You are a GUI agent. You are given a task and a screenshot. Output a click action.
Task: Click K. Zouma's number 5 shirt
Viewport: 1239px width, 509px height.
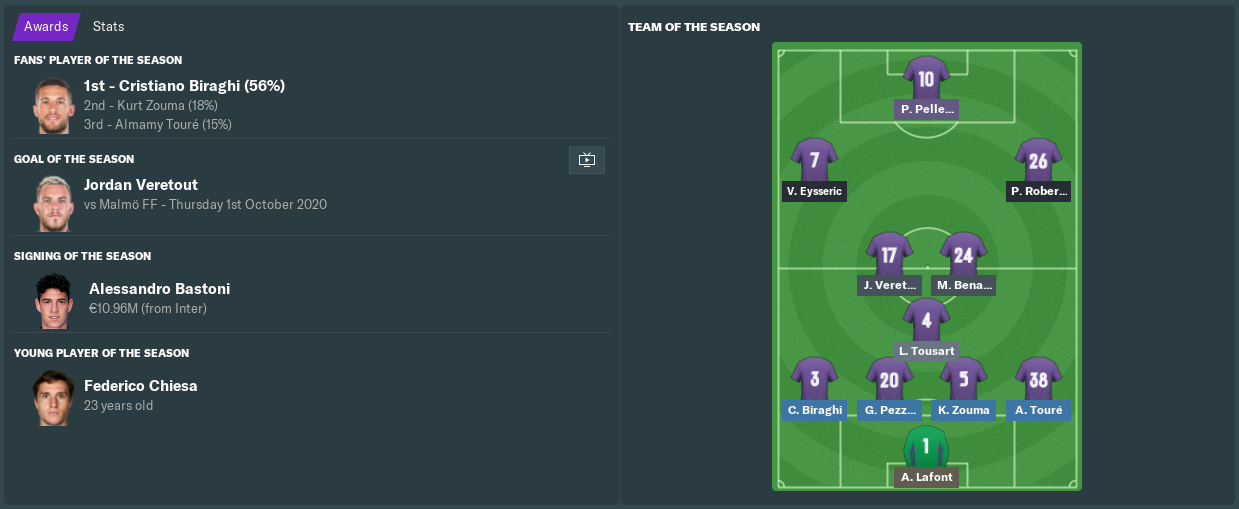[963, 379]
